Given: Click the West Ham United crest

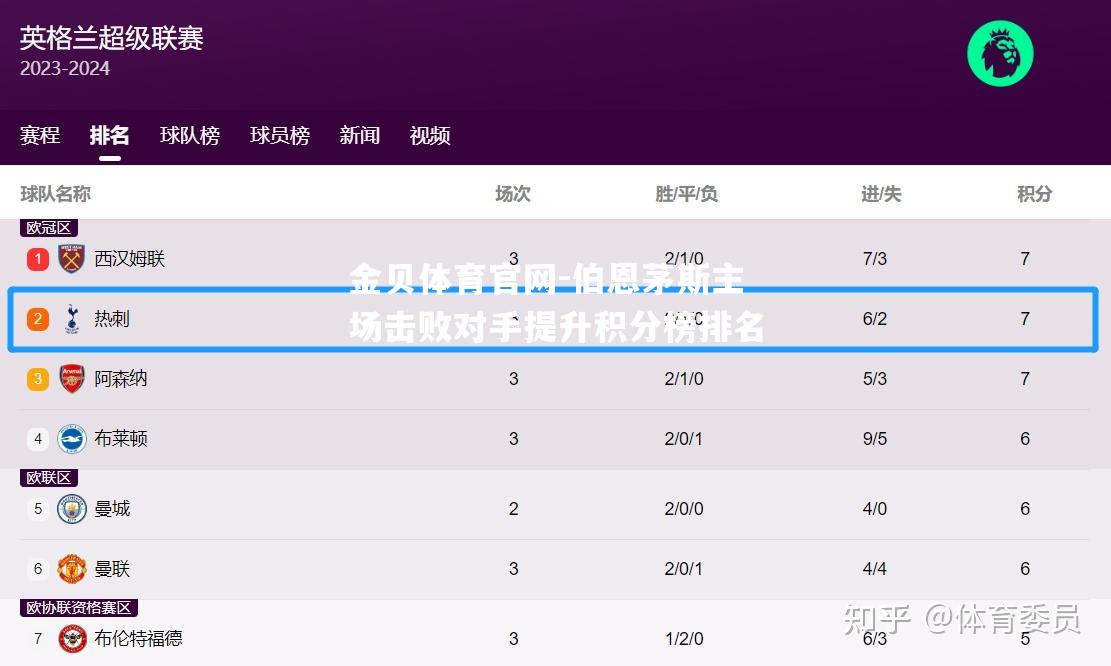Looking at the screenshot, I should 72,259.
